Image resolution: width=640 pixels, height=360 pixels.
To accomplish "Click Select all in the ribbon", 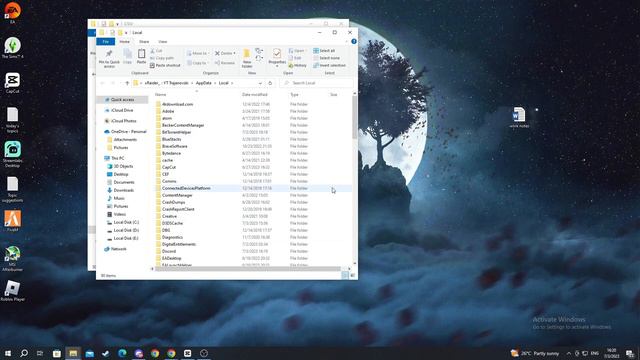I will [324, 51].
